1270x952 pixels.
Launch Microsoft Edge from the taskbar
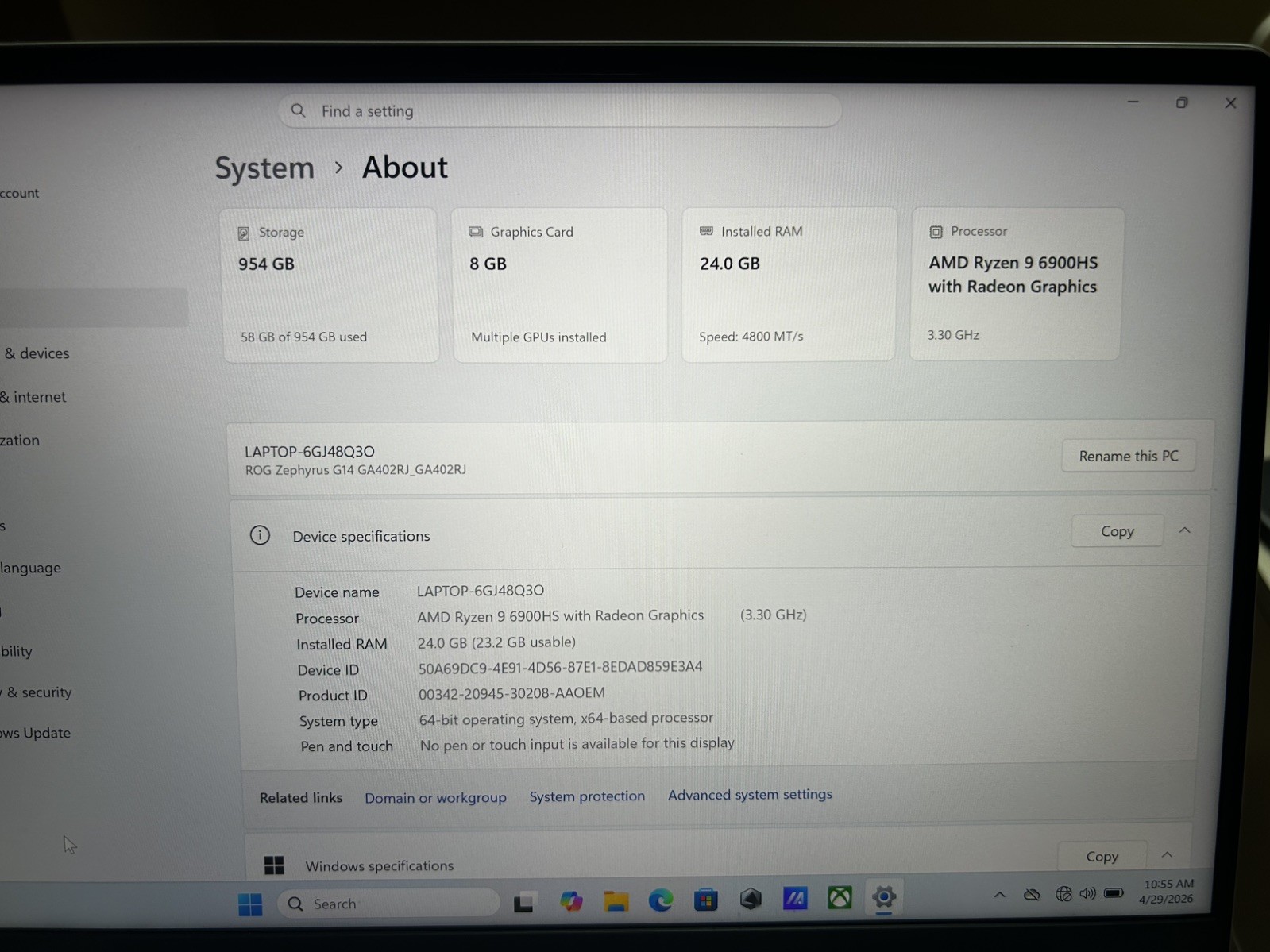pyautogui.click(x=661, y=900)
